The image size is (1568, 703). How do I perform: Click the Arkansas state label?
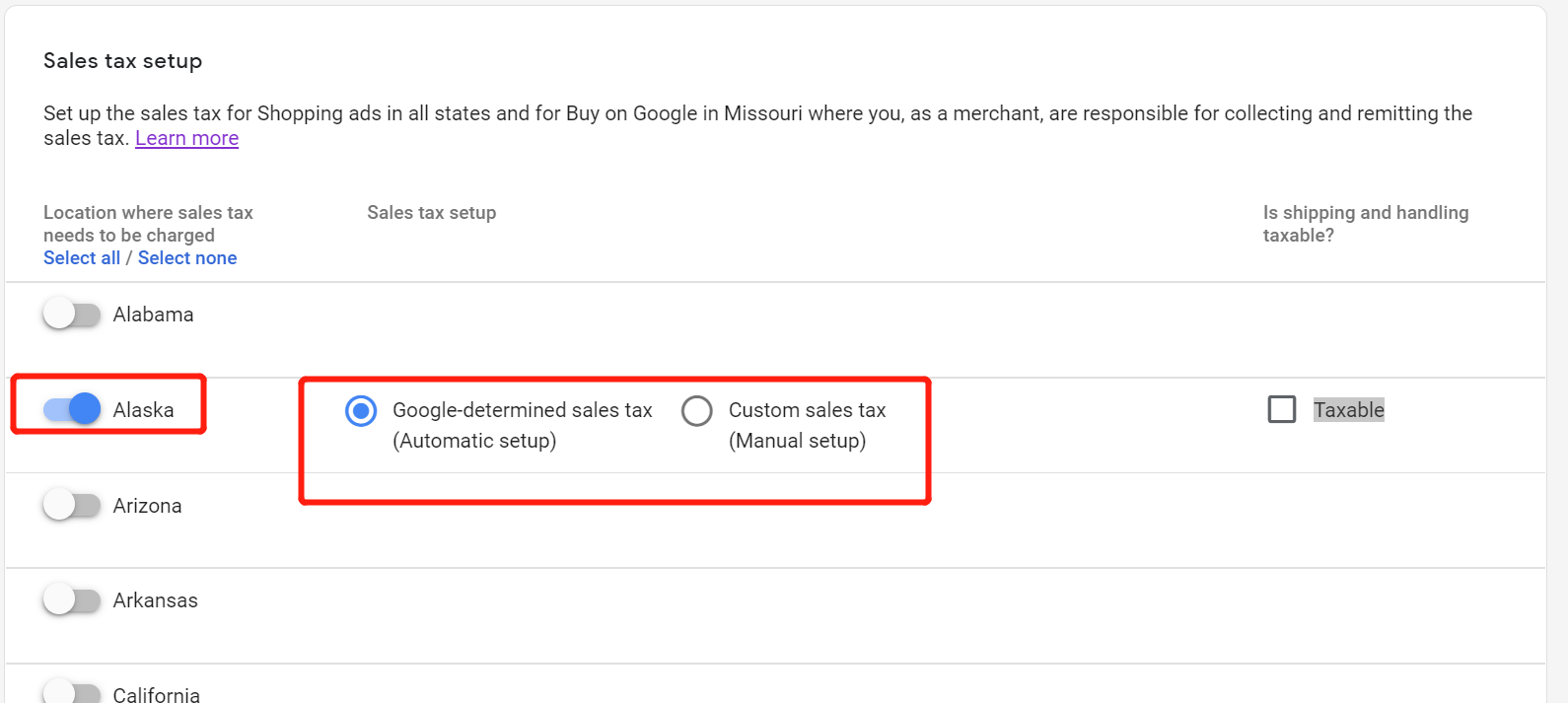click(155, 600)
